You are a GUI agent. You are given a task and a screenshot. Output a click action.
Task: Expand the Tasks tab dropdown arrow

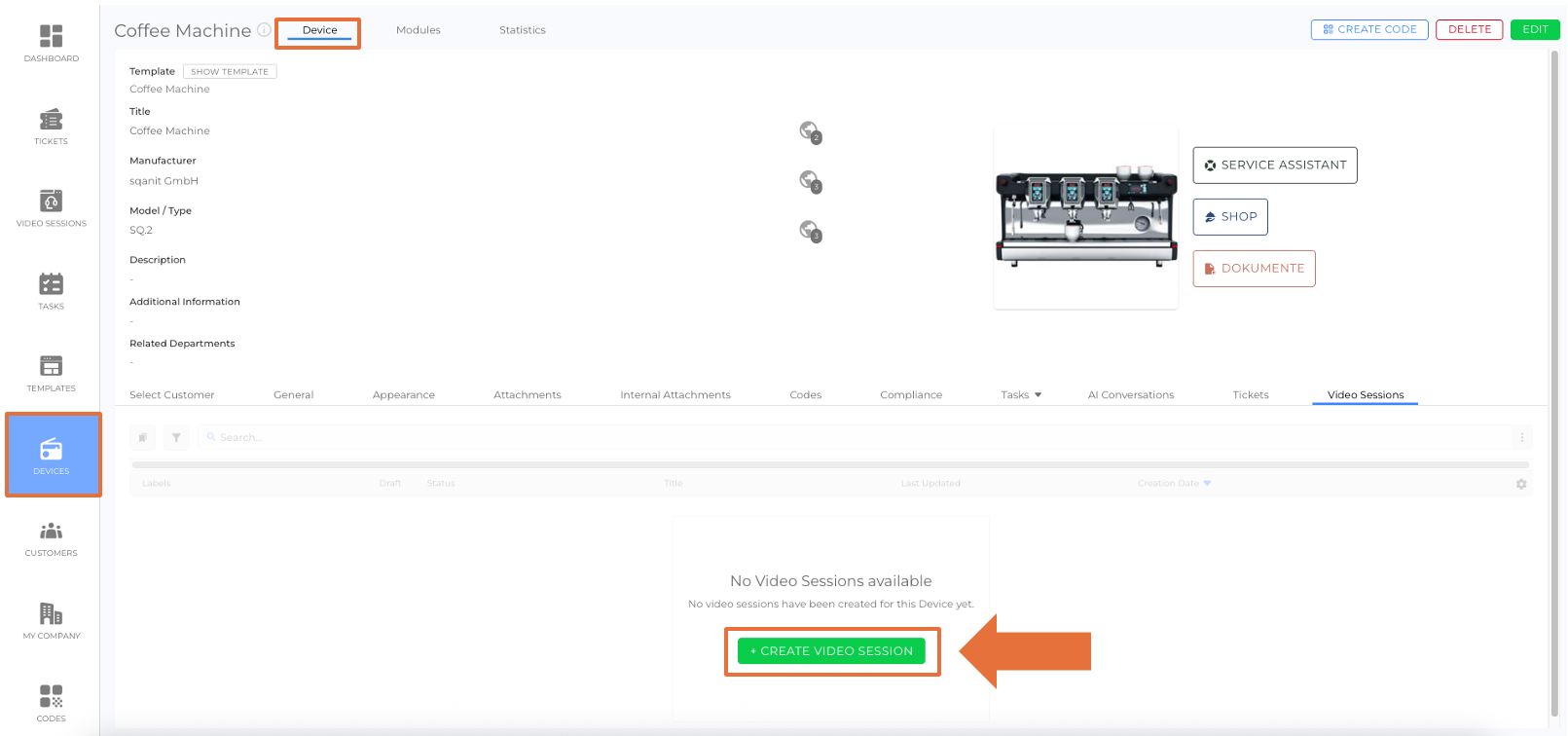click(1039, 395)
